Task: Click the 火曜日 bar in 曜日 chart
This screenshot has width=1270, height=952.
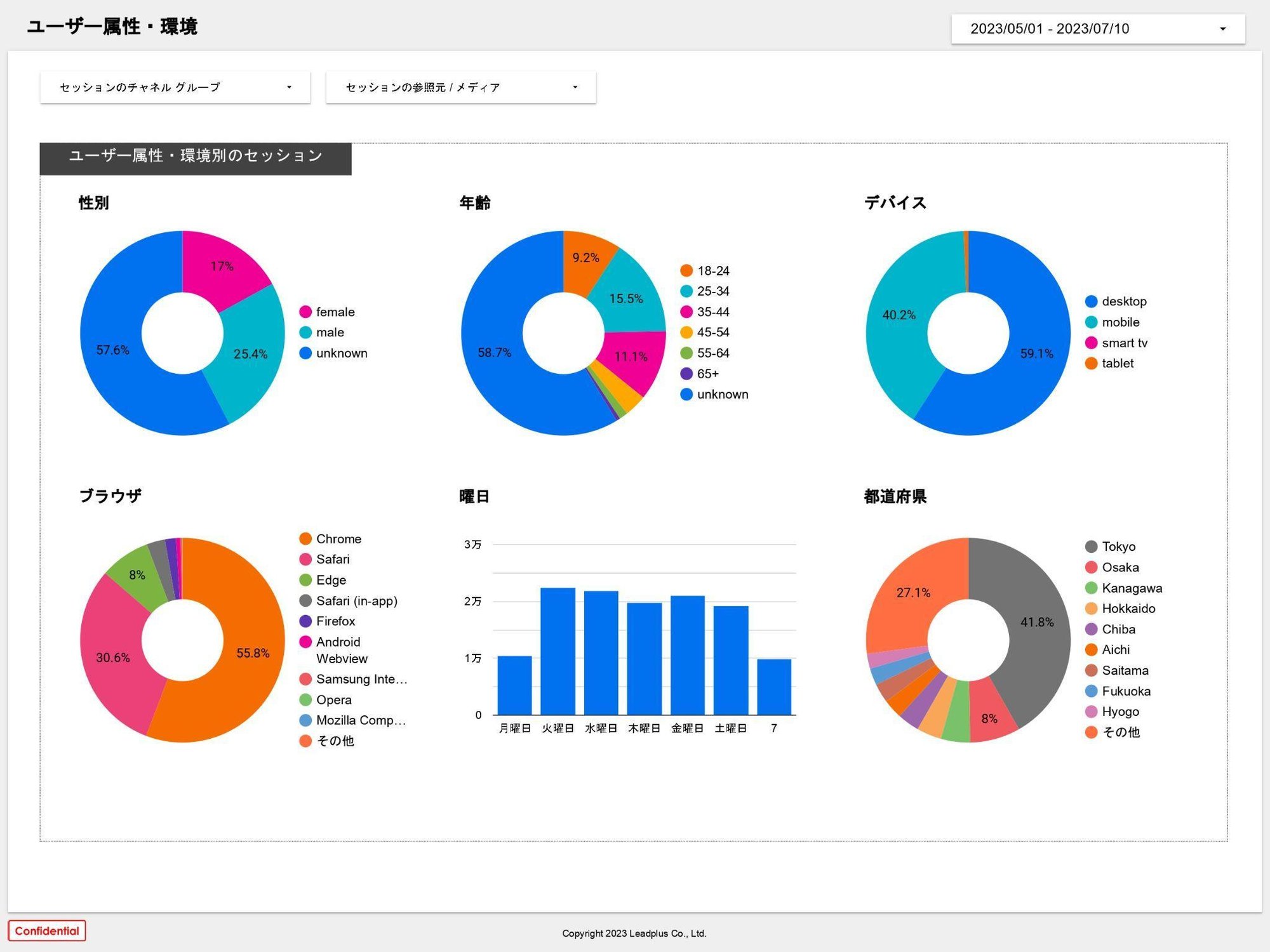Action: click(558, 652)
